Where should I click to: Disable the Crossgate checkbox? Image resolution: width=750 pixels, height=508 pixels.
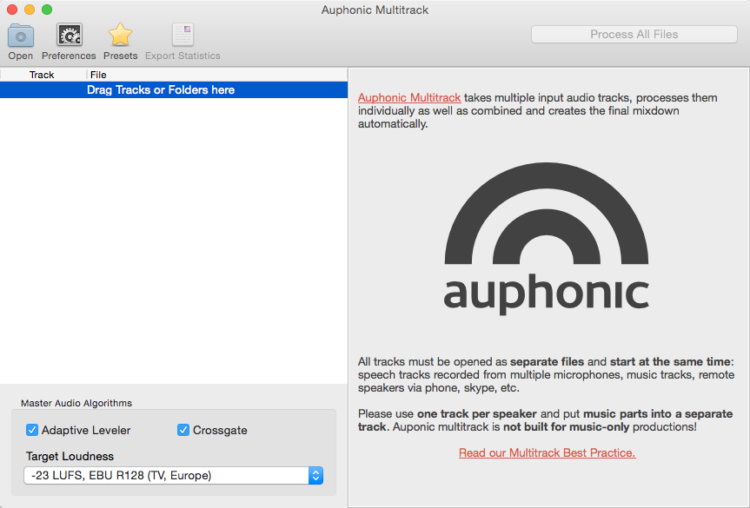pyautogui.click(x=183, y=430)
